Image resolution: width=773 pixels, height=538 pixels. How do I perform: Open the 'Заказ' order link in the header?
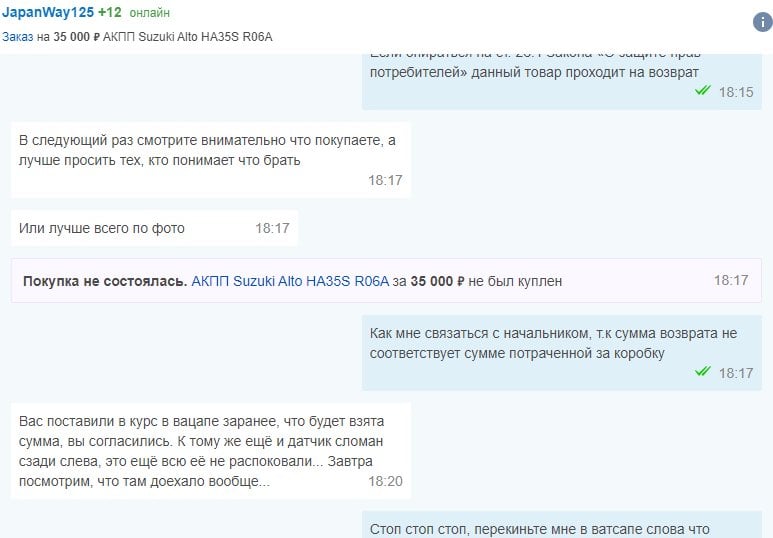17,37
